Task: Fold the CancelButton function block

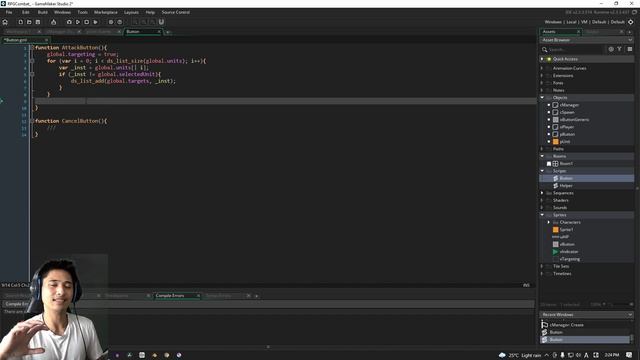Action: pos(32,121)
